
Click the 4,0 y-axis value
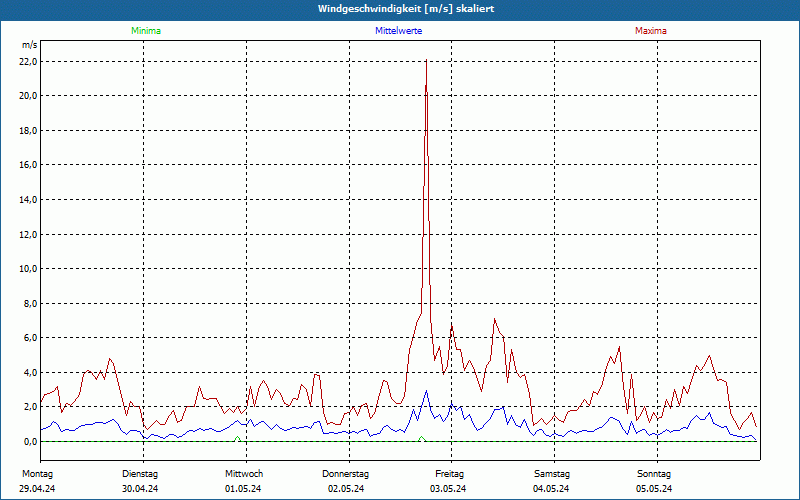[x=31, y=372]
